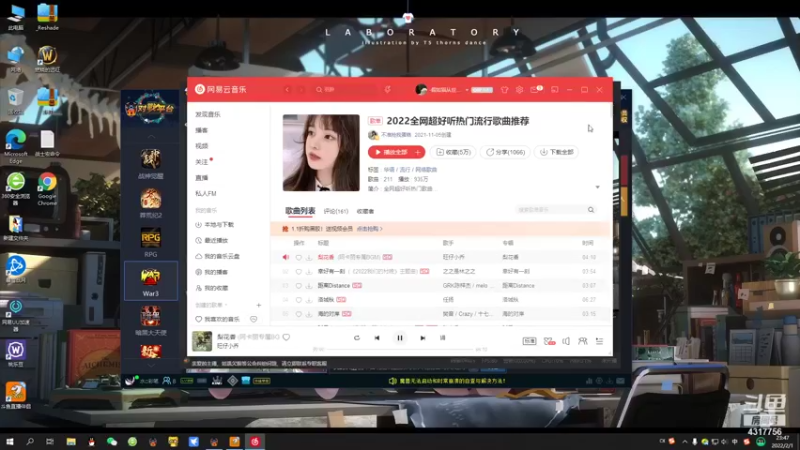The image size is (800, 450).
Task: Navigate back with the left arrow
Action: (x=287, y=89)
